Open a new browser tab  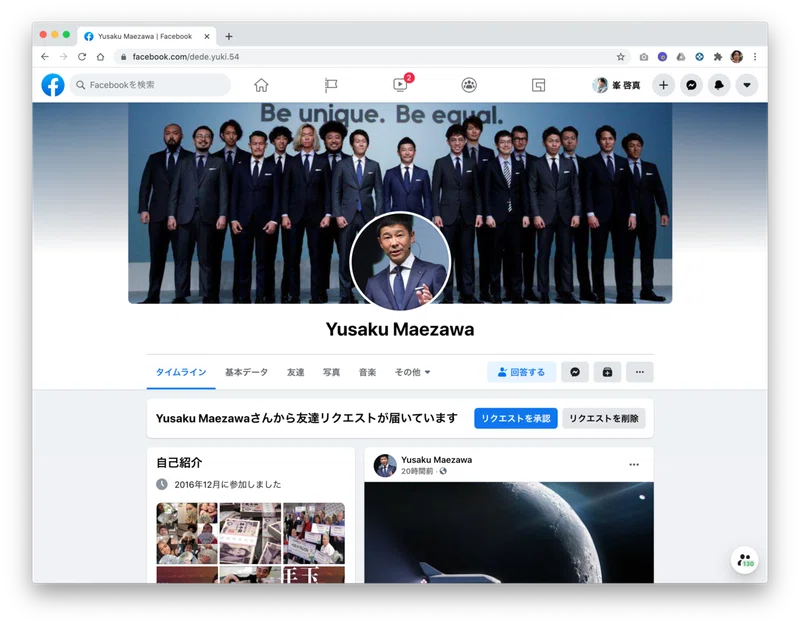(x=229, y=36)
